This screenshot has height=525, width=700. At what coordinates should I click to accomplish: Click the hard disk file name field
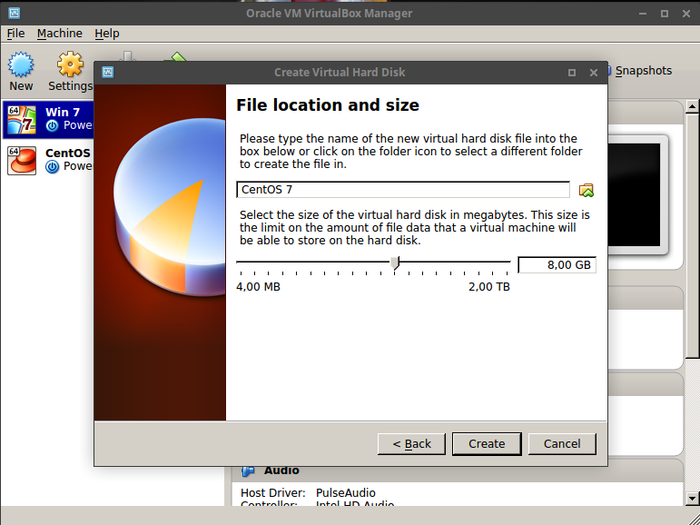point(403,190)
